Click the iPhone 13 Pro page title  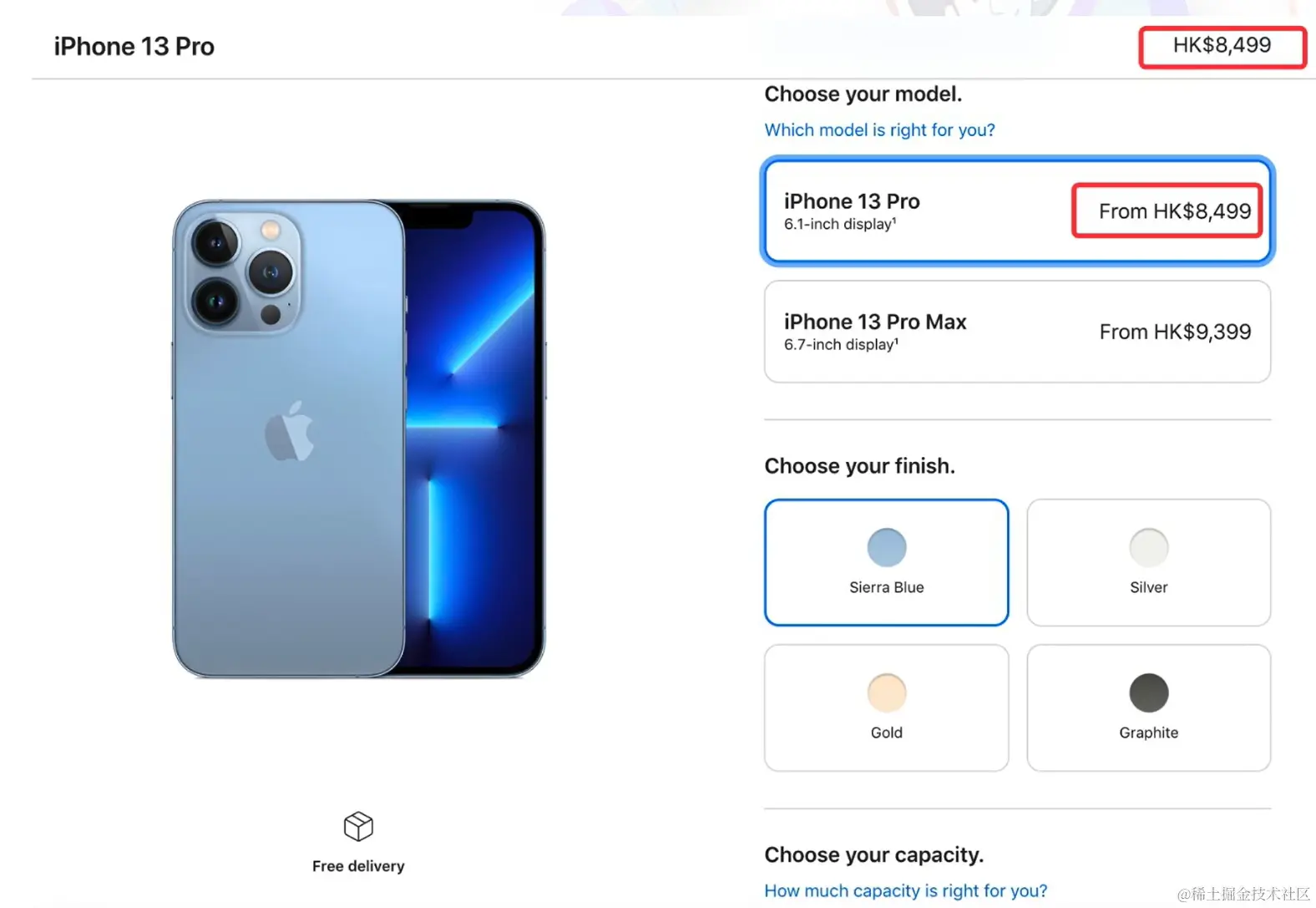pyautogui.click(x=134, y=47)
